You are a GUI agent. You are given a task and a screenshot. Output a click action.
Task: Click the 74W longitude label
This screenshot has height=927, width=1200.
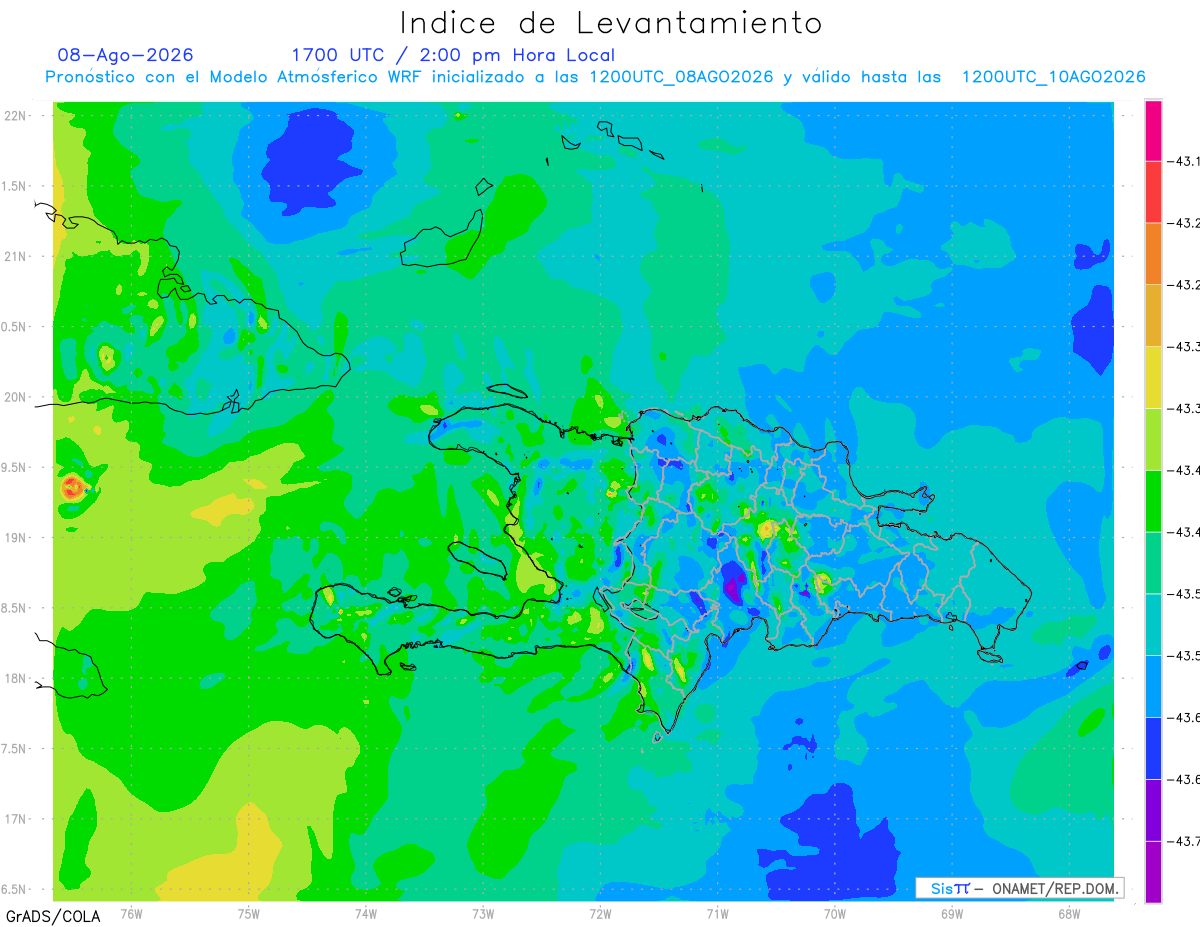pos(365,912)
